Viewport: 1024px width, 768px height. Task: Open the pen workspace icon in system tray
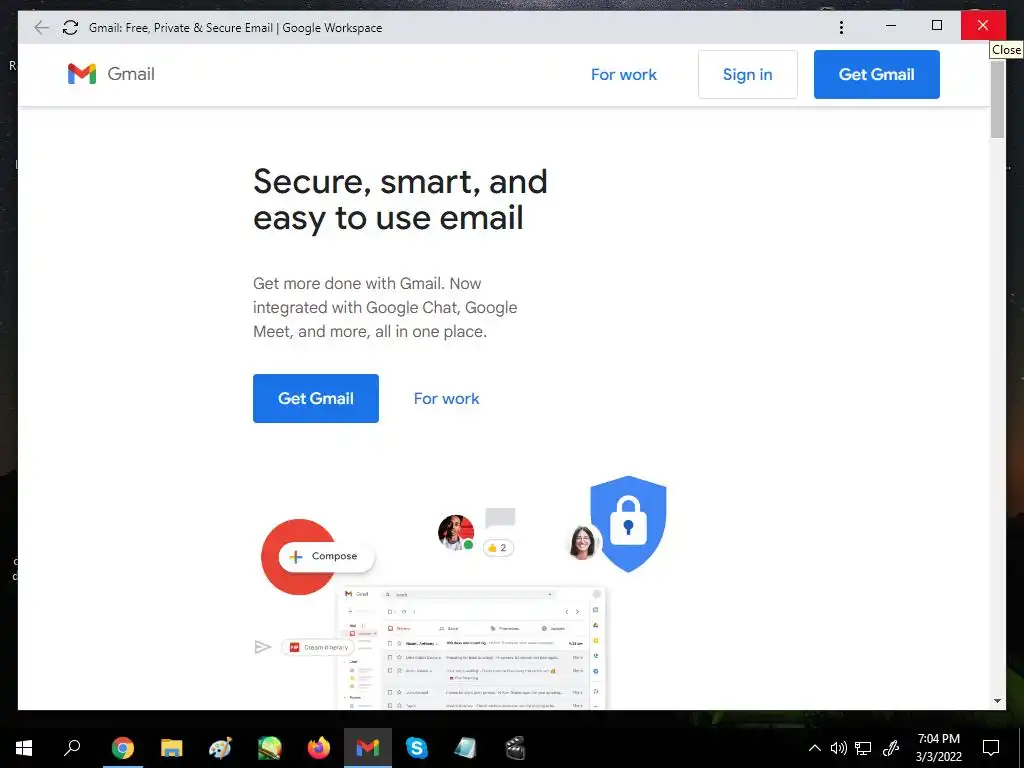(891, 748)
